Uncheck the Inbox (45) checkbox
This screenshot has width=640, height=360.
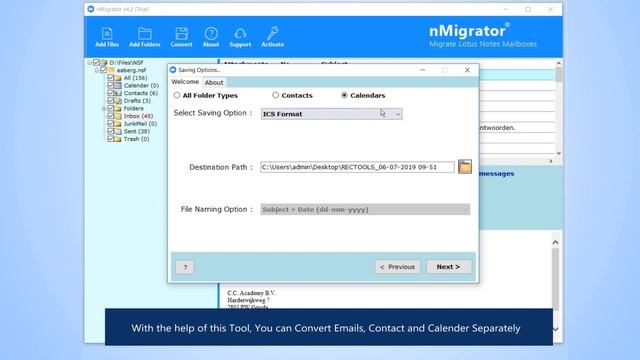click(111, 116)
